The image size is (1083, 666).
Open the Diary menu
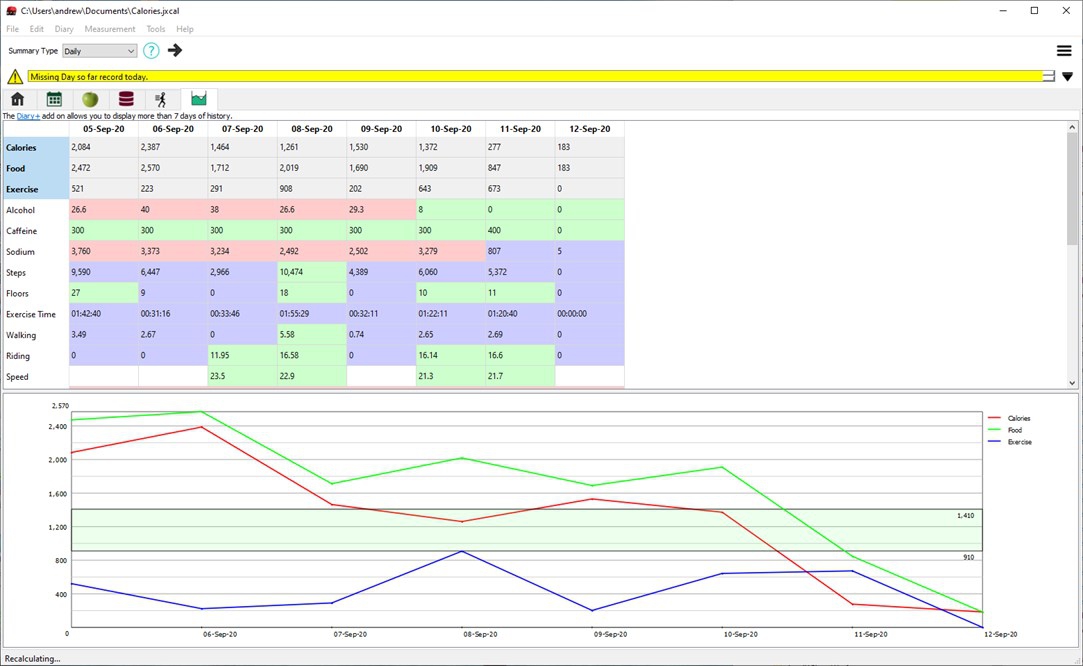64,29
